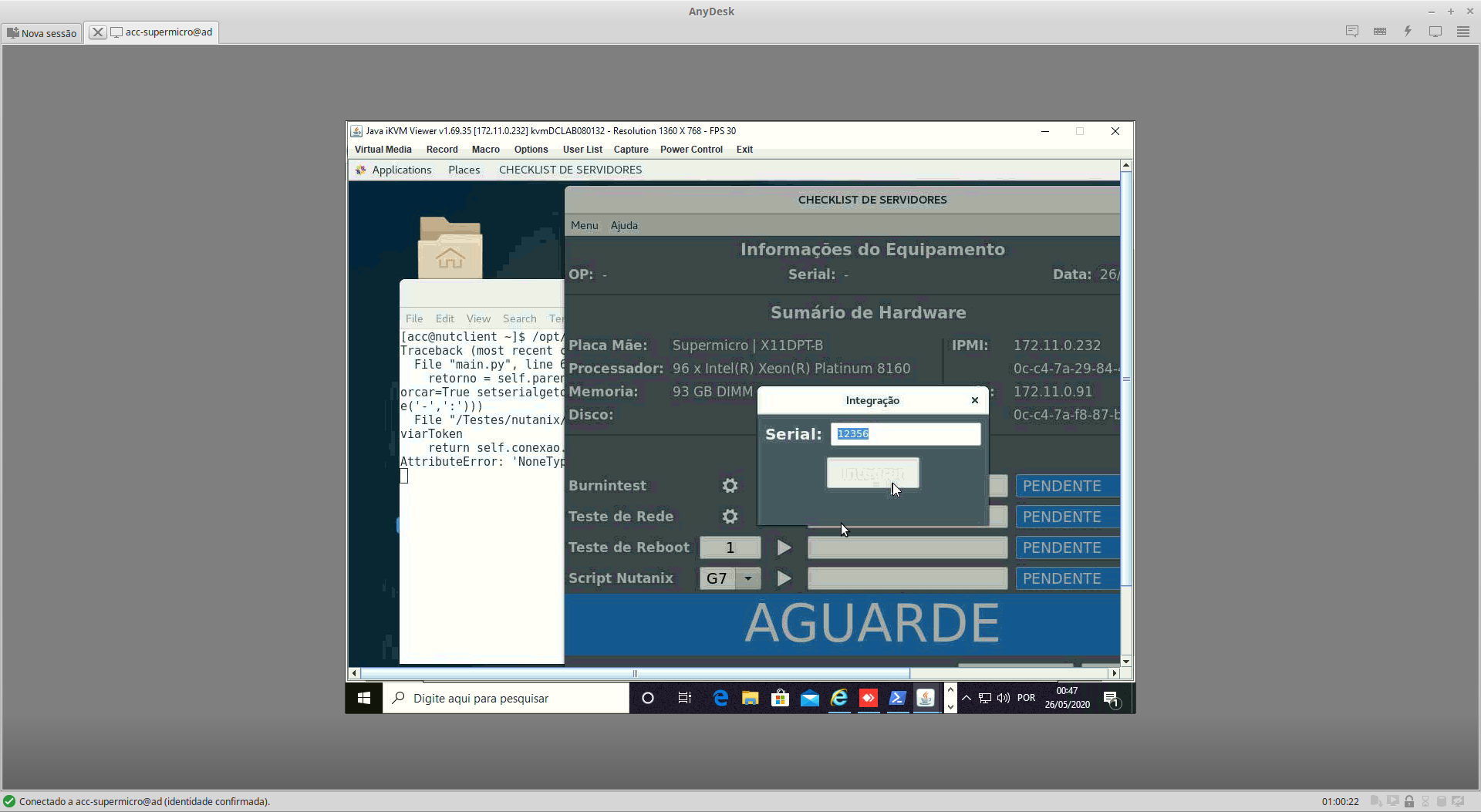Open the Capture menu
Image resolution: width=1481 pixels, height=812 pixels.
click(x=631, y=150)
